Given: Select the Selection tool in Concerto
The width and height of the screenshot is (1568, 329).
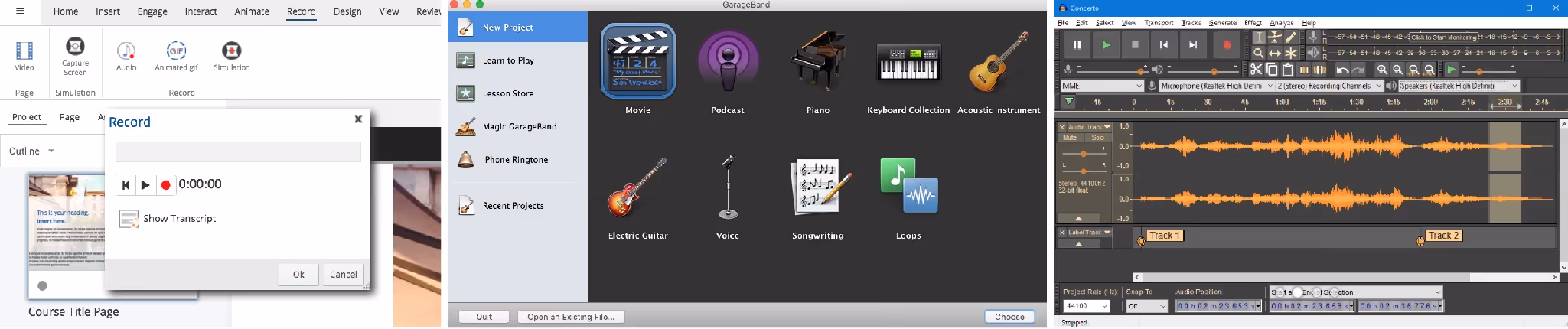Looking at the screenshot, I should (1259, 37).
